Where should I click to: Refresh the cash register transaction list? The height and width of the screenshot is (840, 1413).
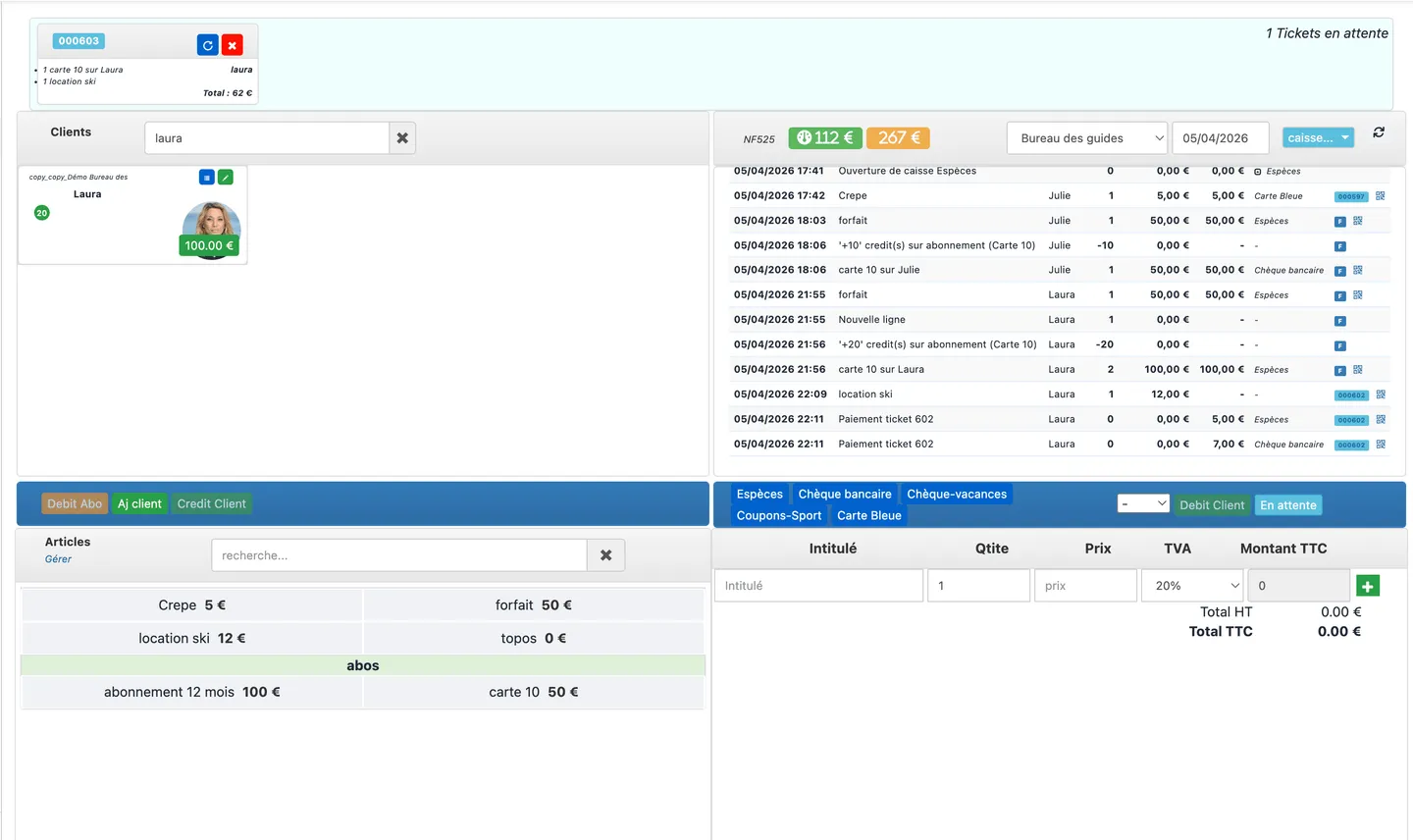(1379, 132)
